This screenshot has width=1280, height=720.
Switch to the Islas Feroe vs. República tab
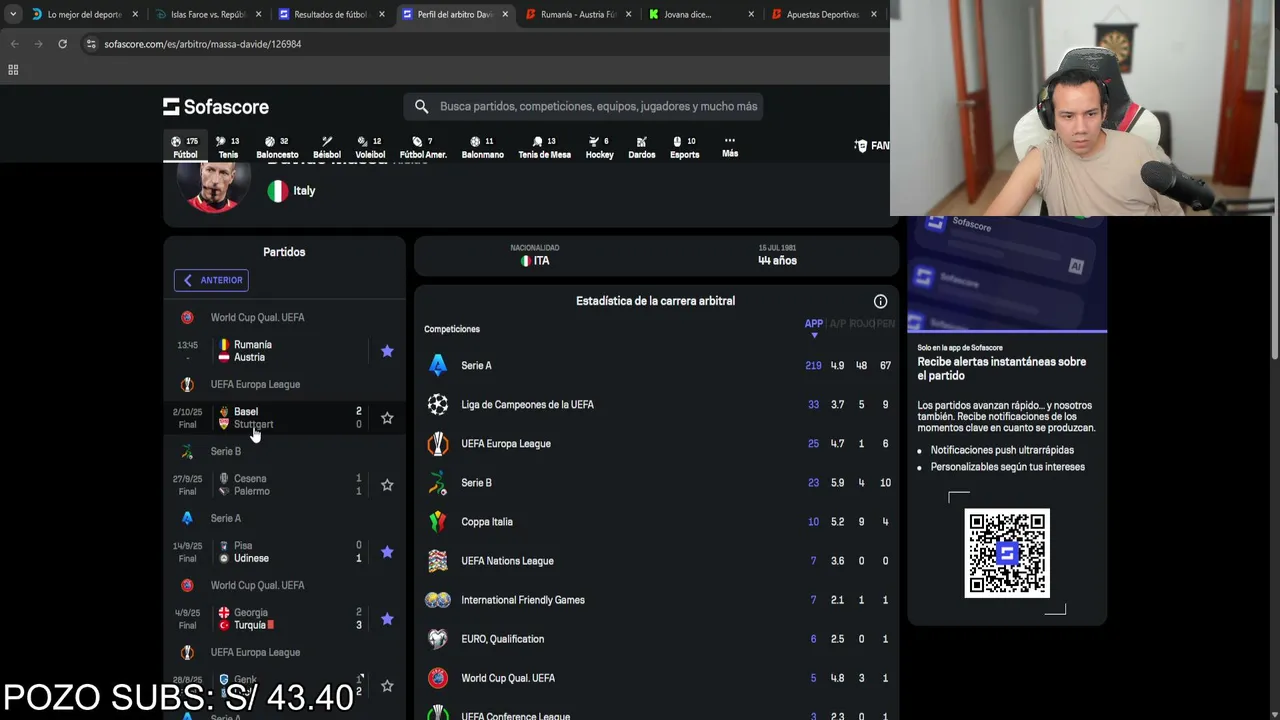click(207, 14)
